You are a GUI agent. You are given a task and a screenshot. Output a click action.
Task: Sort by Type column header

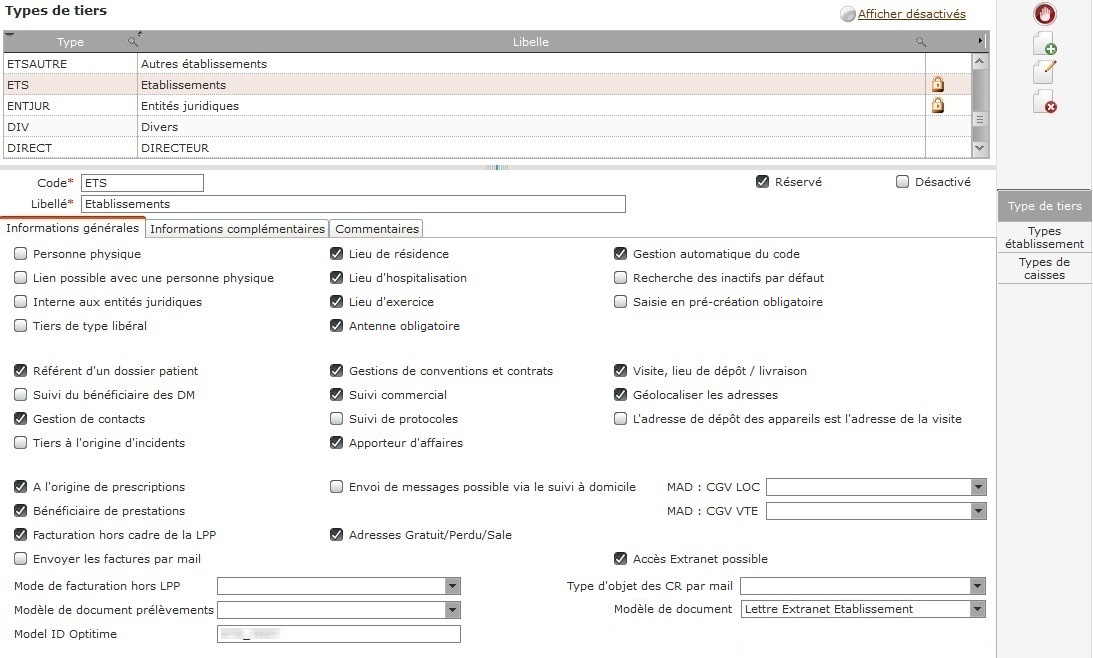(70, 42)
